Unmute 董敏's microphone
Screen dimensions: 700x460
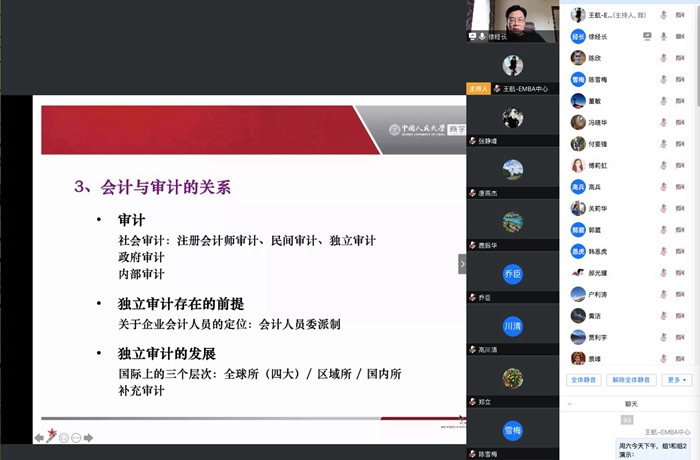[663, 101]
